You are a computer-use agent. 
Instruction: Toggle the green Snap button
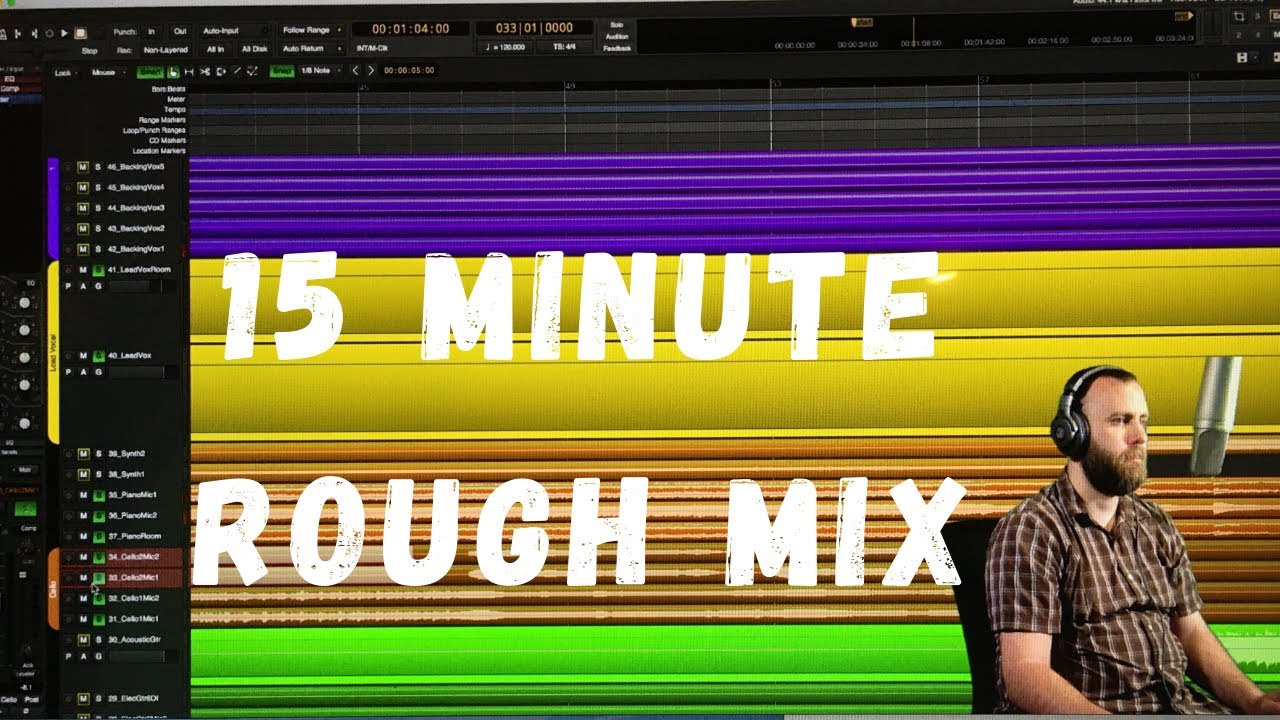pos(282,71)
